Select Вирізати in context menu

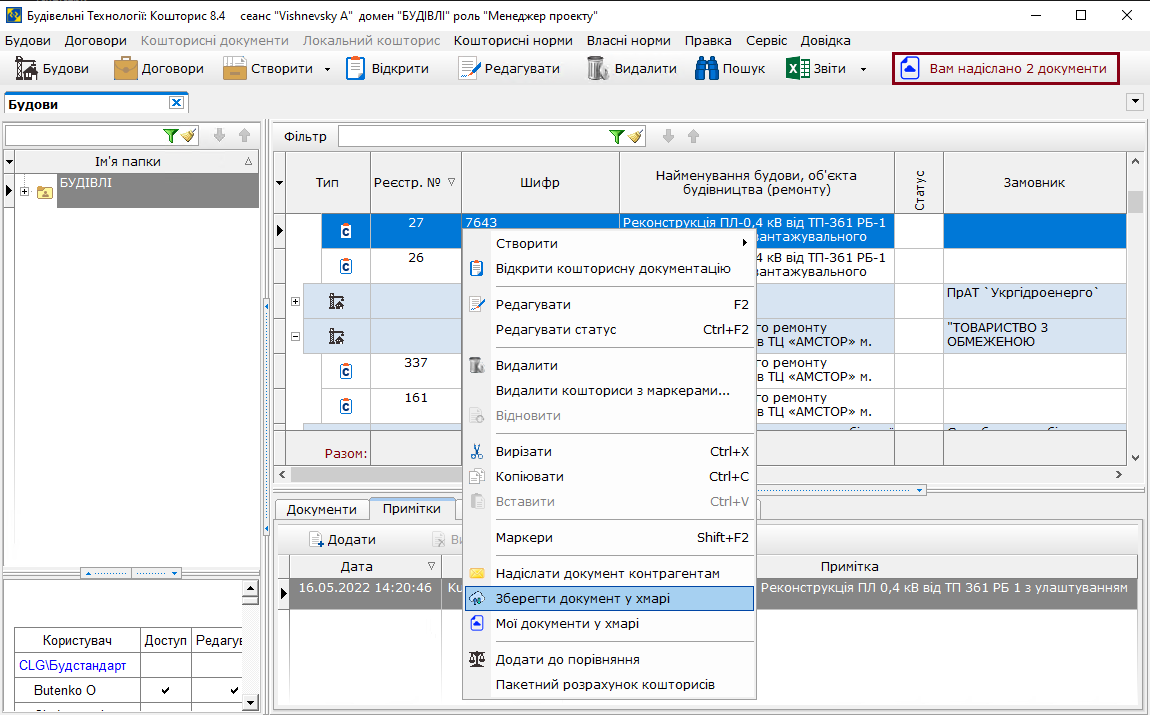click(x=609, y=452)
